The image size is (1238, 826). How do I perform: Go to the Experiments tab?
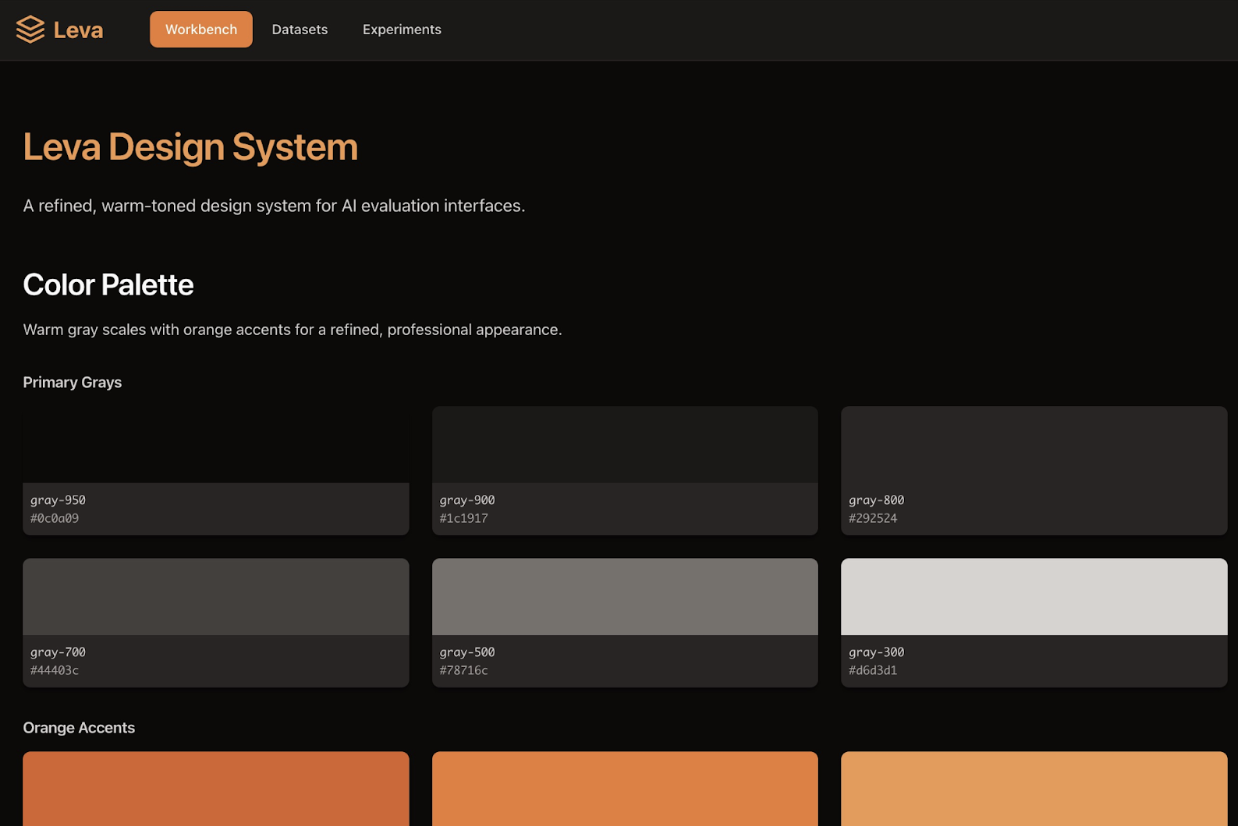402,30
